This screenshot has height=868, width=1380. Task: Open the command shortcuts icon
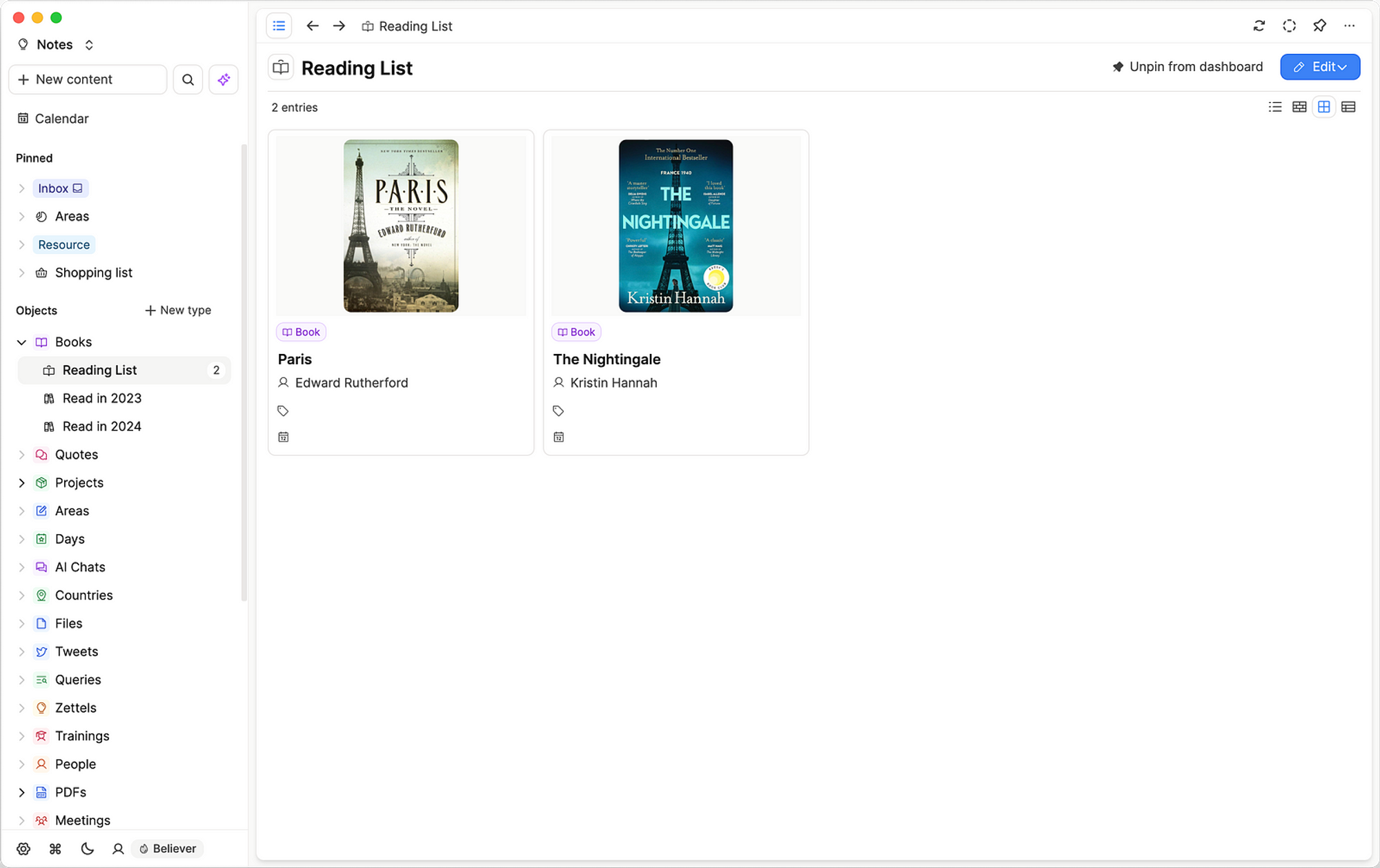pyautogui.click(x=55, y=849)
